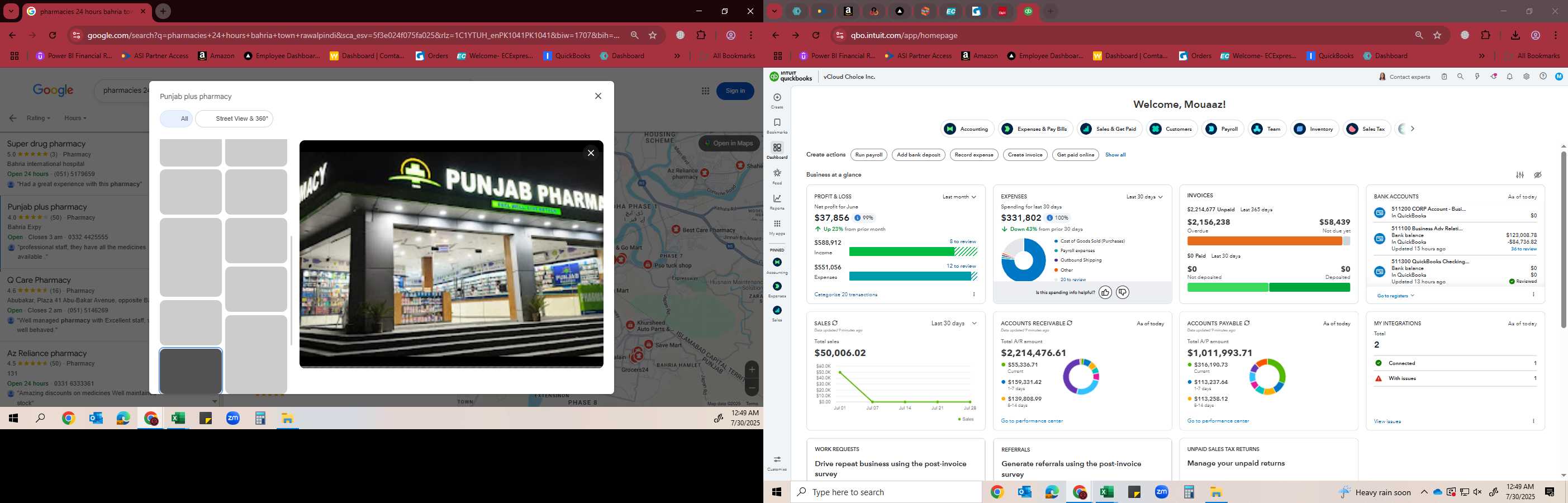The image size is (1568, 503).
Task: Open Customize widgets sliders icon
Action: pos(1520,175)
